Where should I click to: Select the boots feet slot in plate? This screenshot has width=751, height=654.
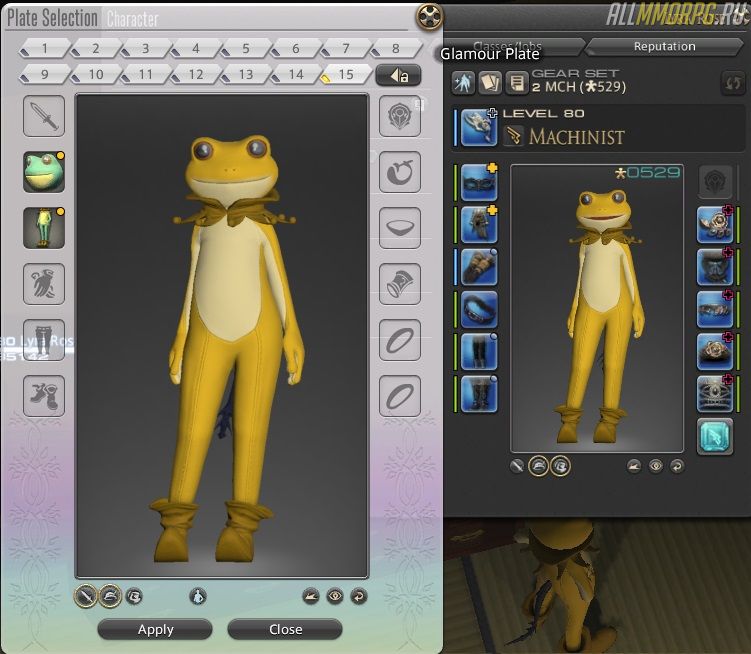tap(44, 396)
